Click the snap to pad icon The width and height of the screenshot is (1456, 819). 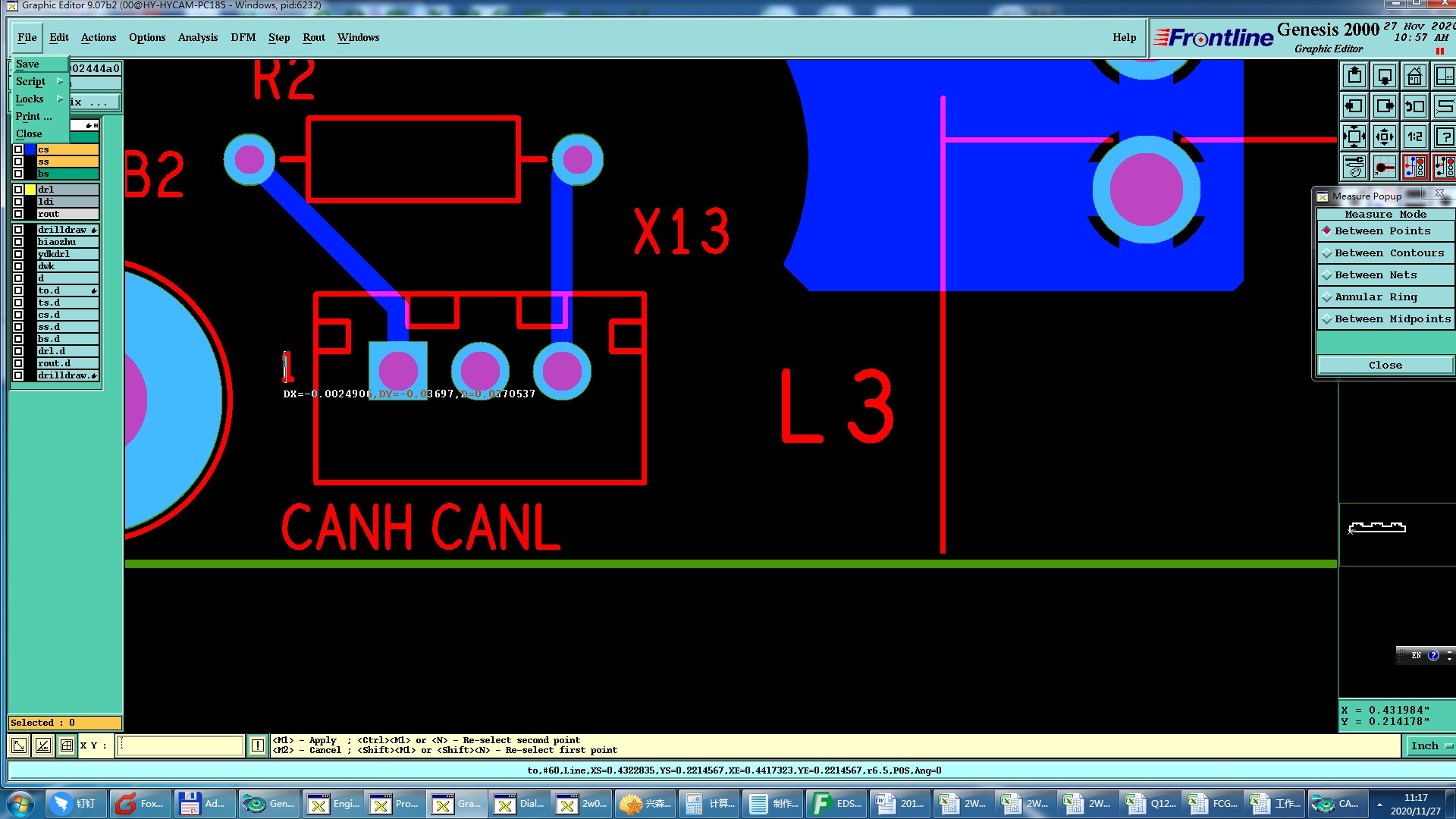coord(1384,167)
